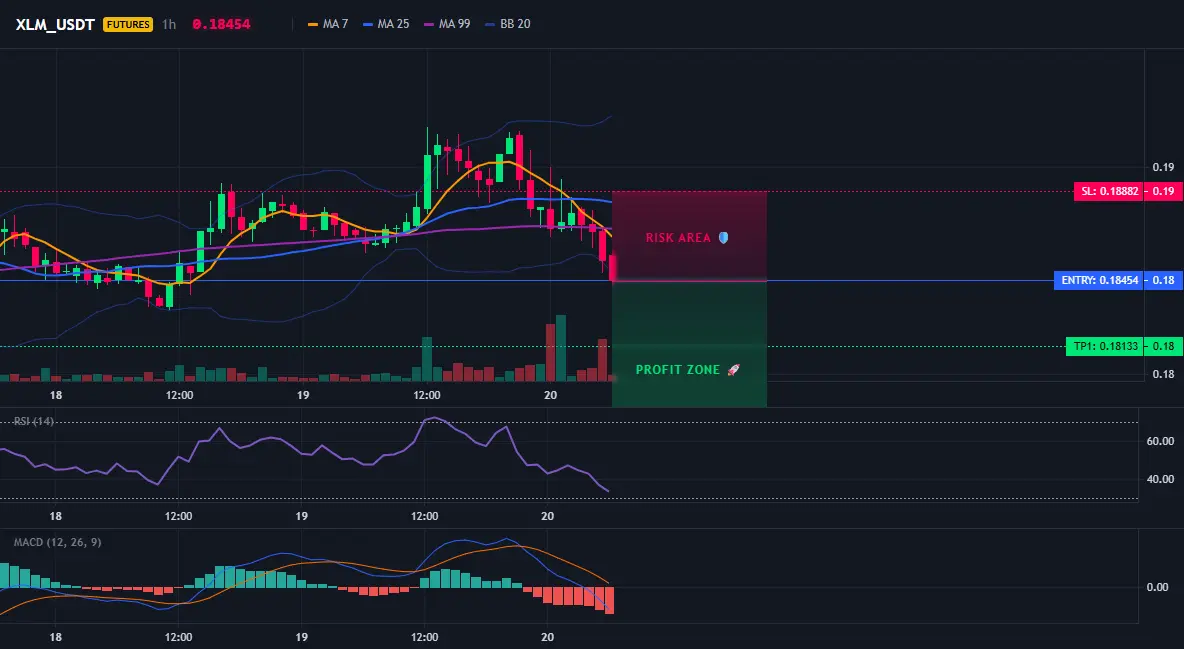Click the ENTRY: 0.18454 price tag
This screenshot has height=649, width=1184.
tap(1099, 280)
